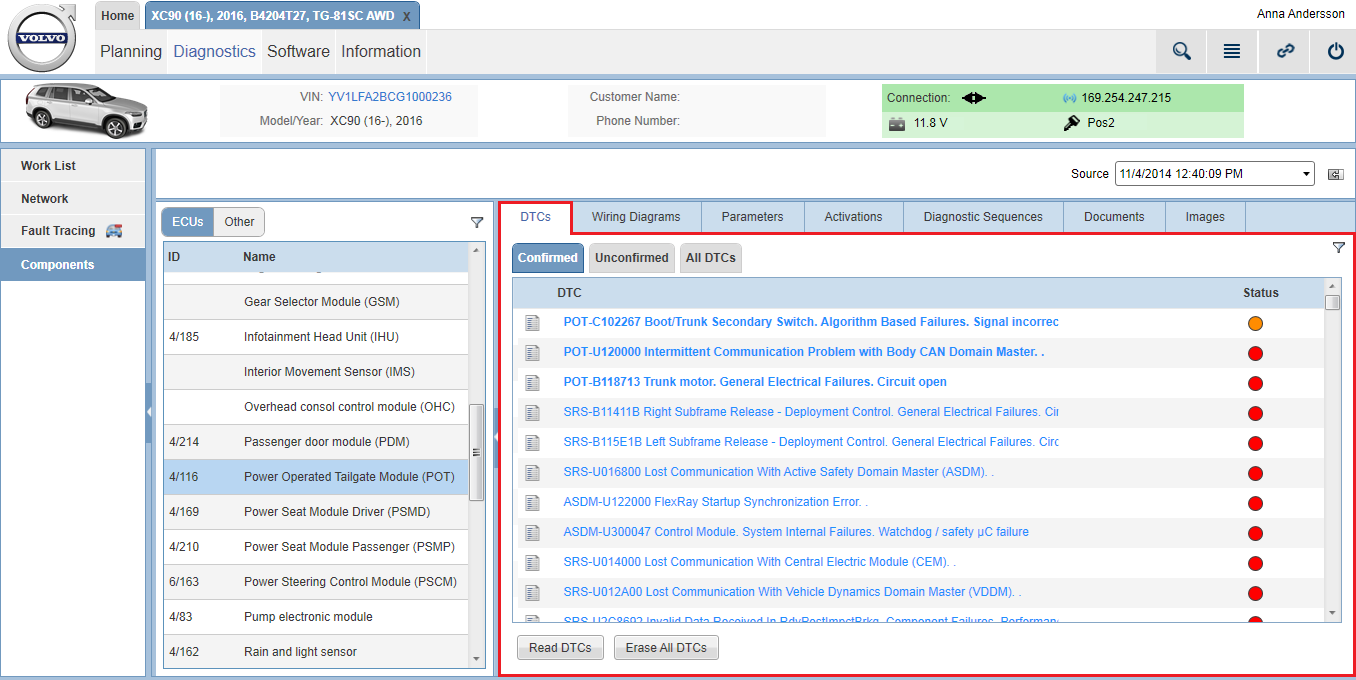Click the Fault Tracing car icon

pyautogui.click(x=114, y=231)
